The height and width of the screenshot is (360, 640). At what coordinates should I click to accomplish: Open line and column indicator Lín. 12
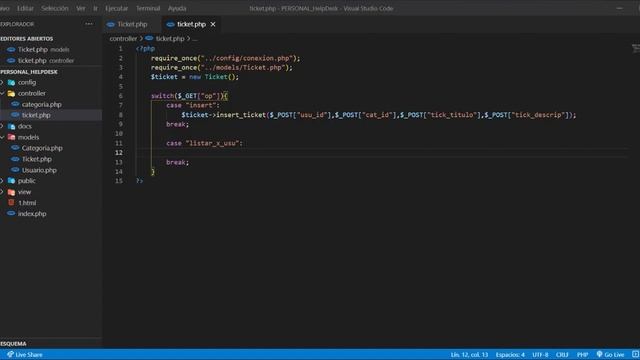point(469,355)
